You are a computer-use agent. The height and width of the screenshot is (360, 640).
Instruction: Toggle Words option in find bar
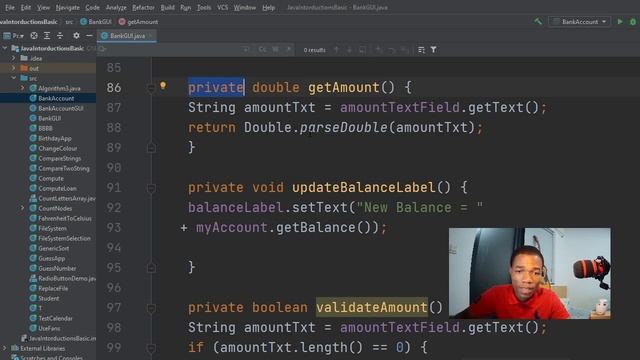coord(276,49)
